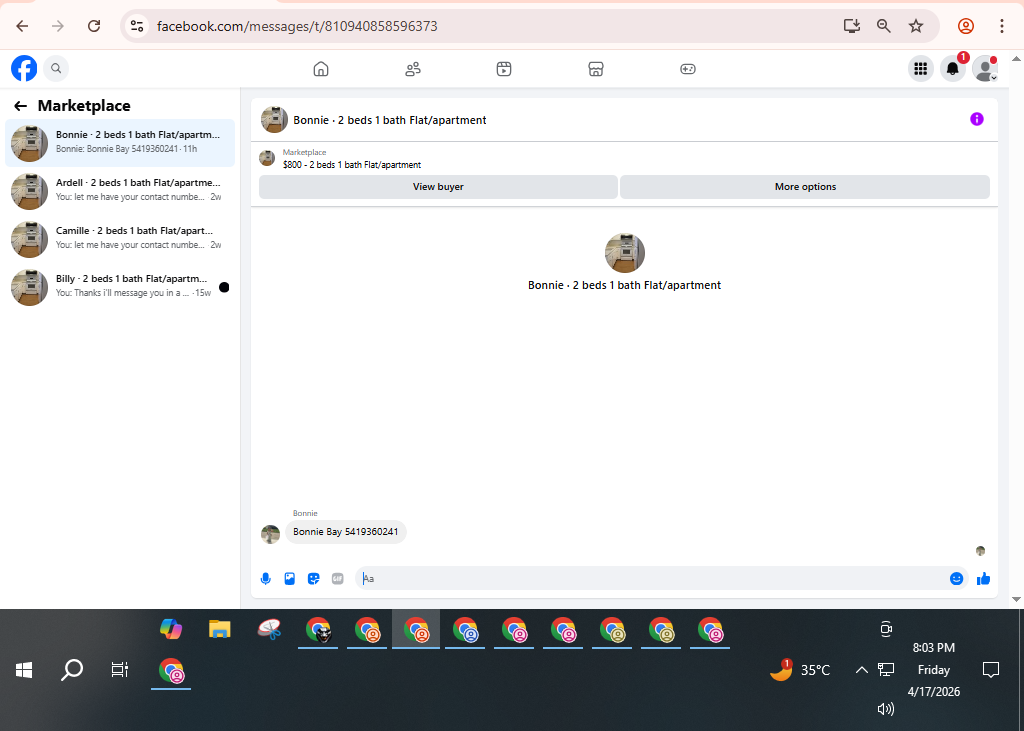Open Snipping Tool on taskbar
Screen dimensions: 1024x731
(269, 629)
